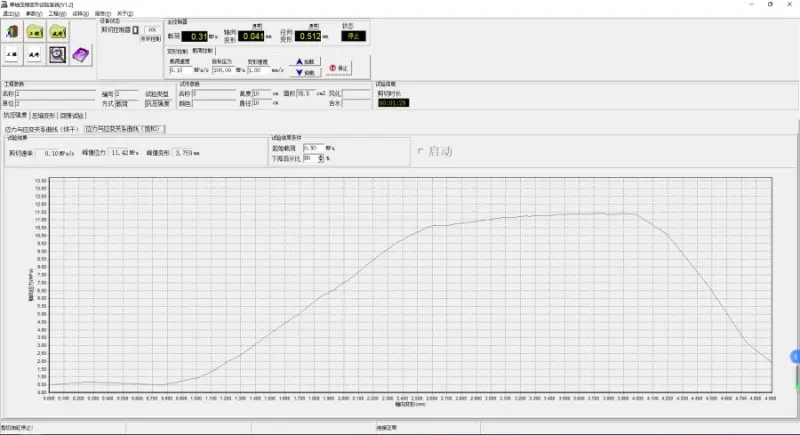Select stress-strain curve (饱和) tab

124,129
